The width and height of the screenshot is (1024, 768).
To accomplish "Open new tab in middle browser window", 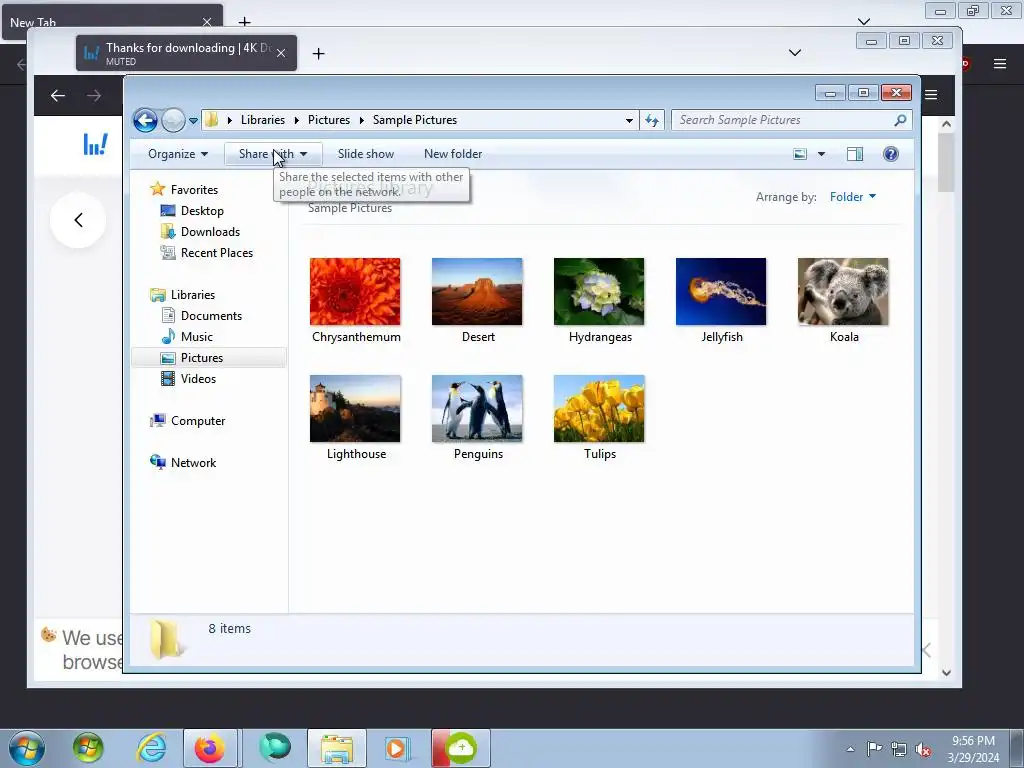I will tap(318, 54).
